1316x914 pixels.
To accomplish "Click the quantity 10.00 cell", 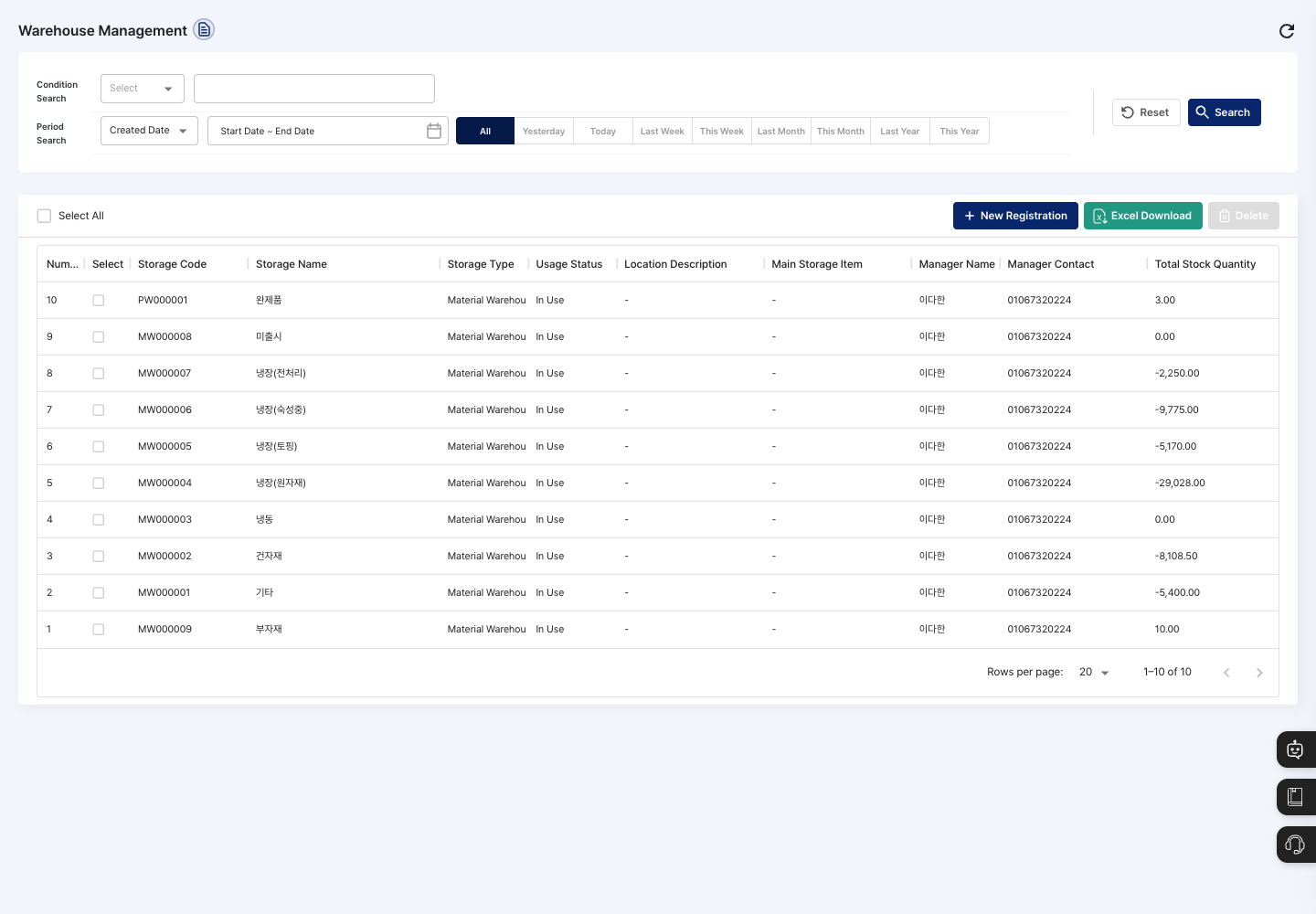I will pyautogui.click(x=1167, y=630).
